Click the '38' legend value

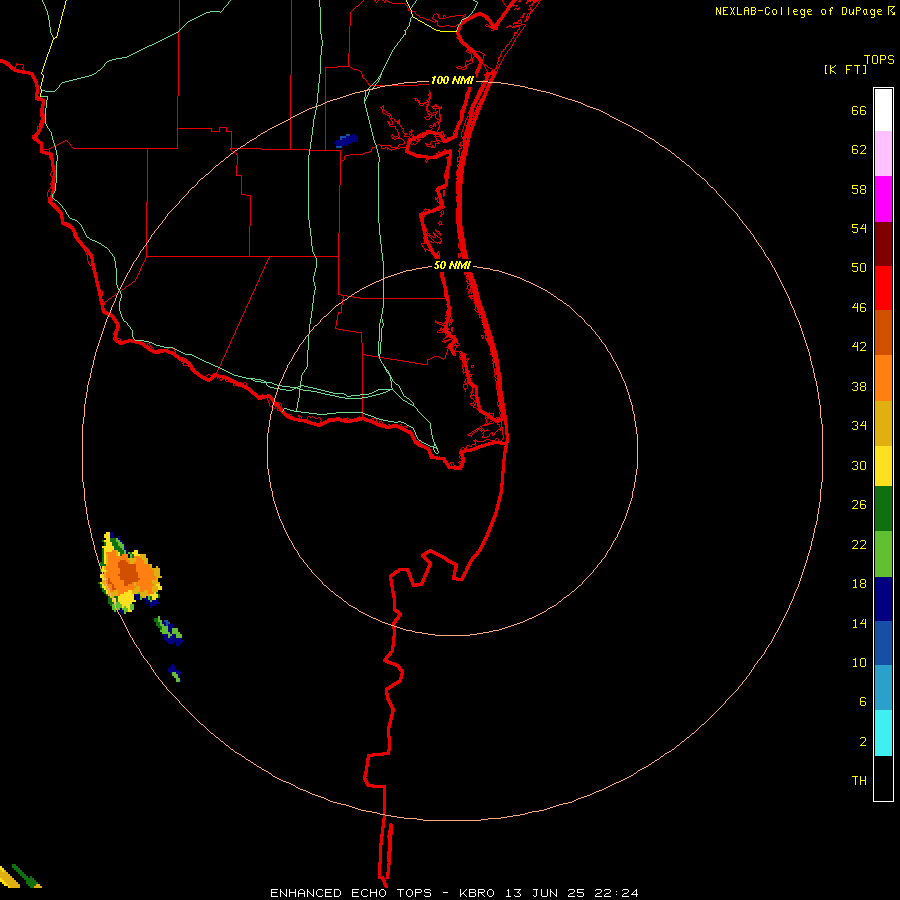point(859,386)
